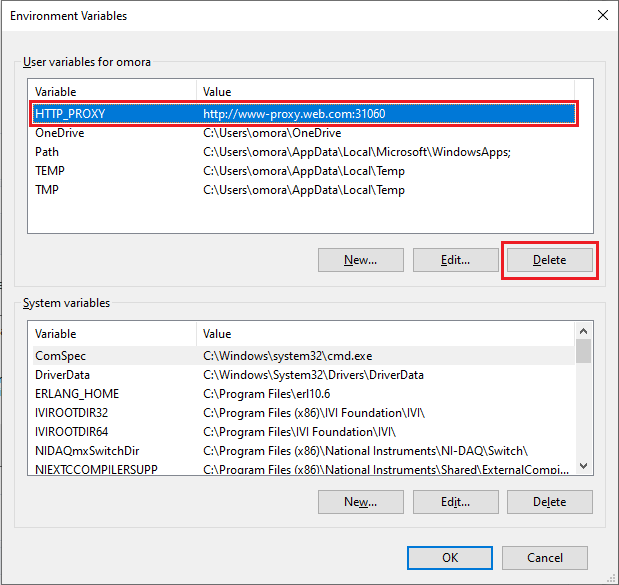Click New button under system variables
The width and height of the screenshot is (619, 585).
click(360, 502)
